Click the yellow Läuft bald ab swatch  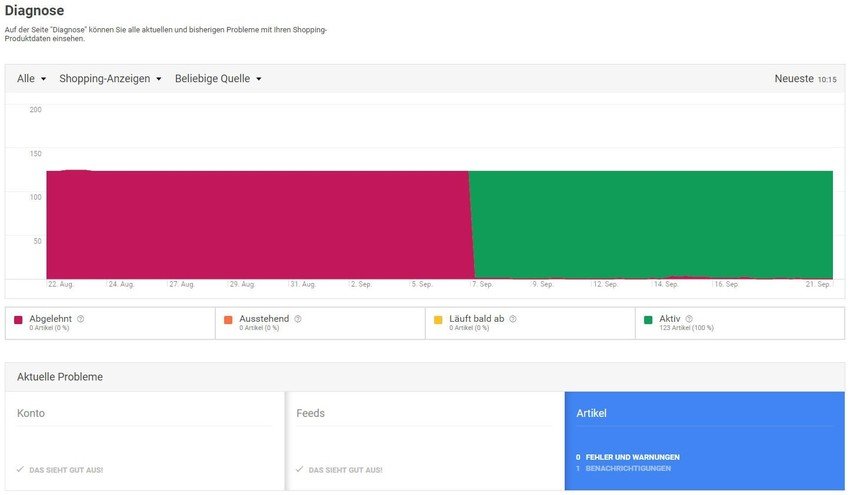click(x=438, y=320)
